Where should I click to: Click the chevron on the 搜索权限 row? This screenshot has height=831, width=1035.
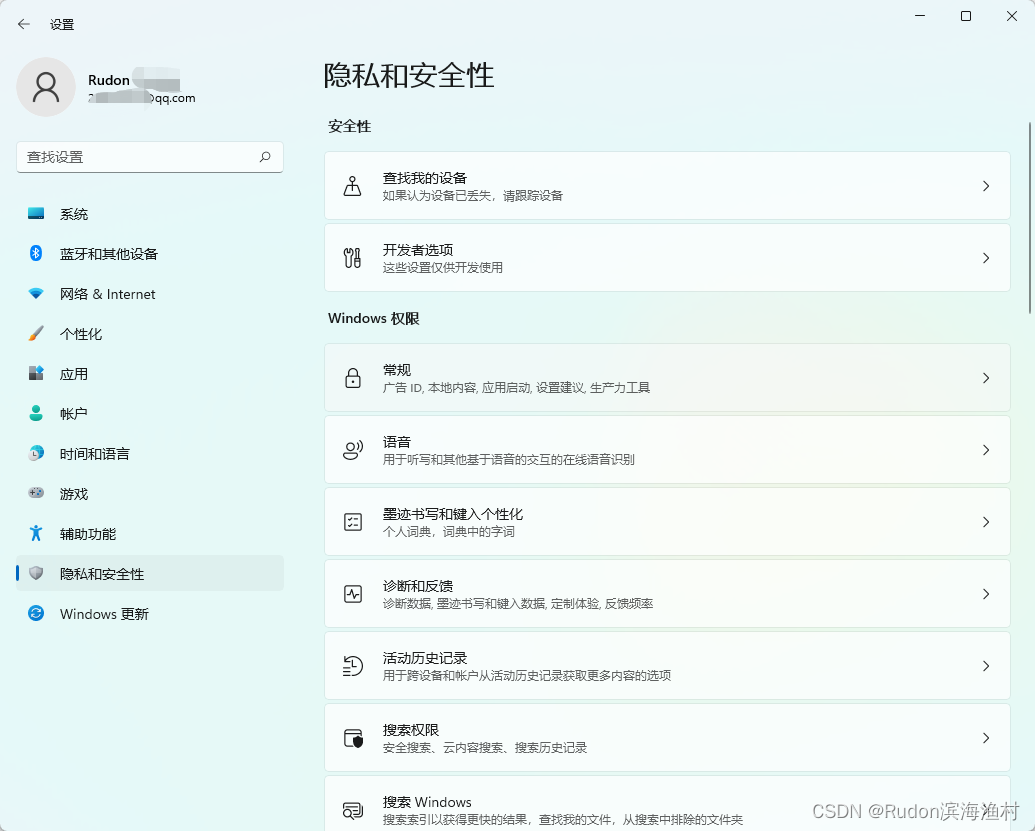[985, 738]
